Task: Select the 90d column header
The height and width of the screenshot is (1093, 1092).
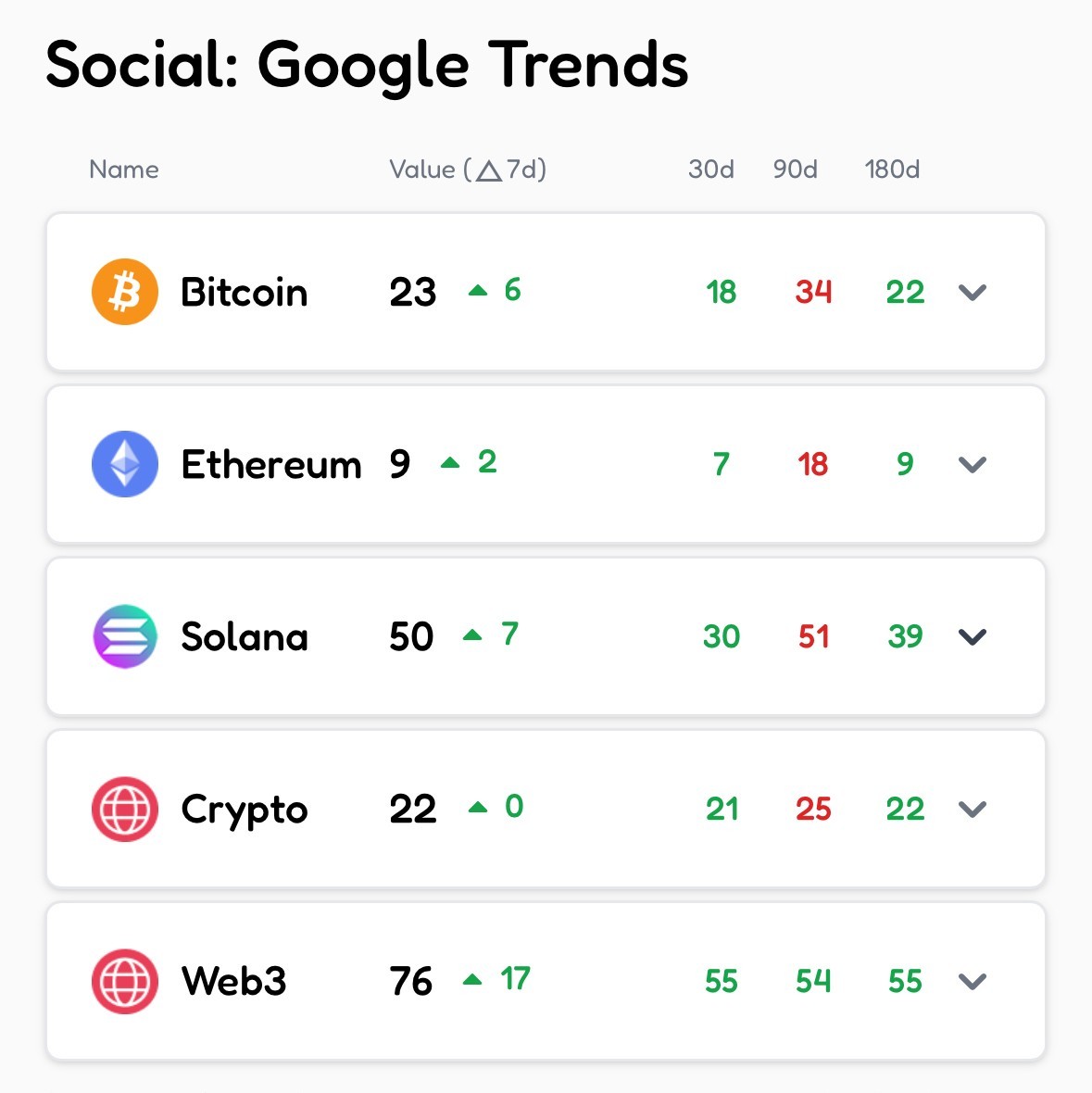Action: point(796,170)
